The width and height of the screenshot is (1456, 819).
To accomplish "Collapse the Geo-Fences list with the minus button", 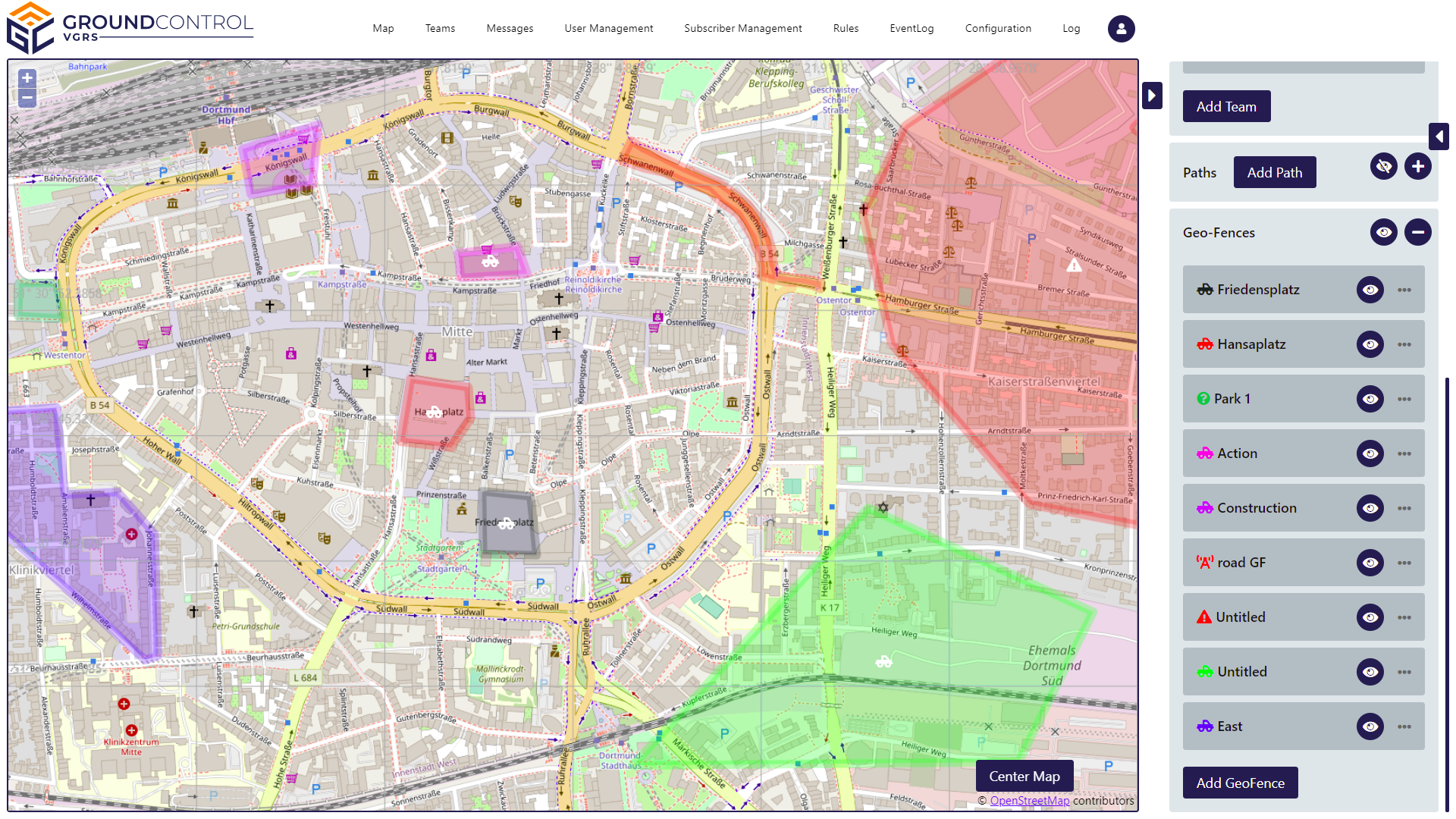I will (x=1417, y=232).
